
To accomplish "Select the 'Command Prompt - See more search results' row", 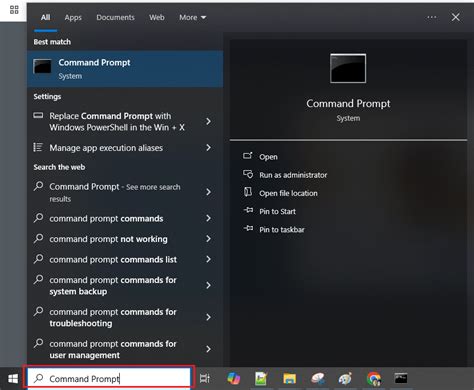I will [x=125, y=192].
